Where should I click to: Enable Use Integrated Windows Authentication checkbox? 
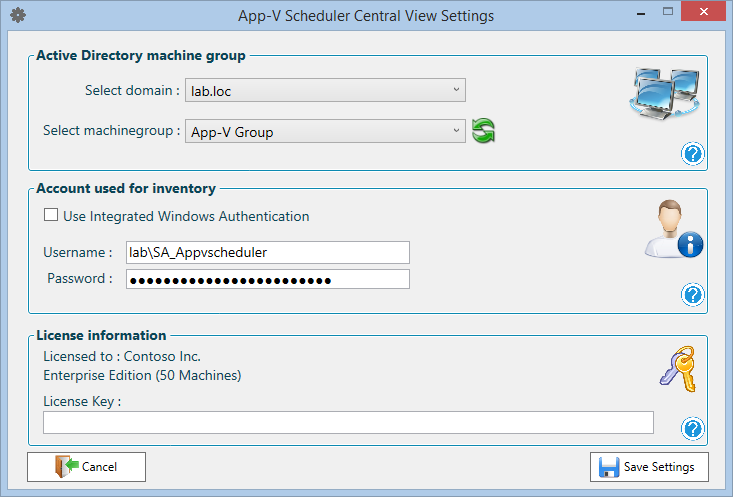click(x=51, y=216)
